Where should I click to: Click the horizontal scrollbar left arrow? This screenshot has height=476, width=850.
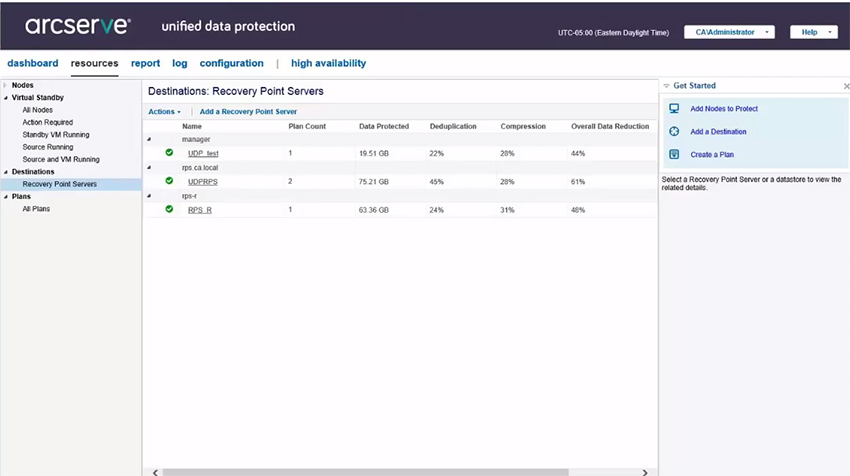tap(155, 472)
